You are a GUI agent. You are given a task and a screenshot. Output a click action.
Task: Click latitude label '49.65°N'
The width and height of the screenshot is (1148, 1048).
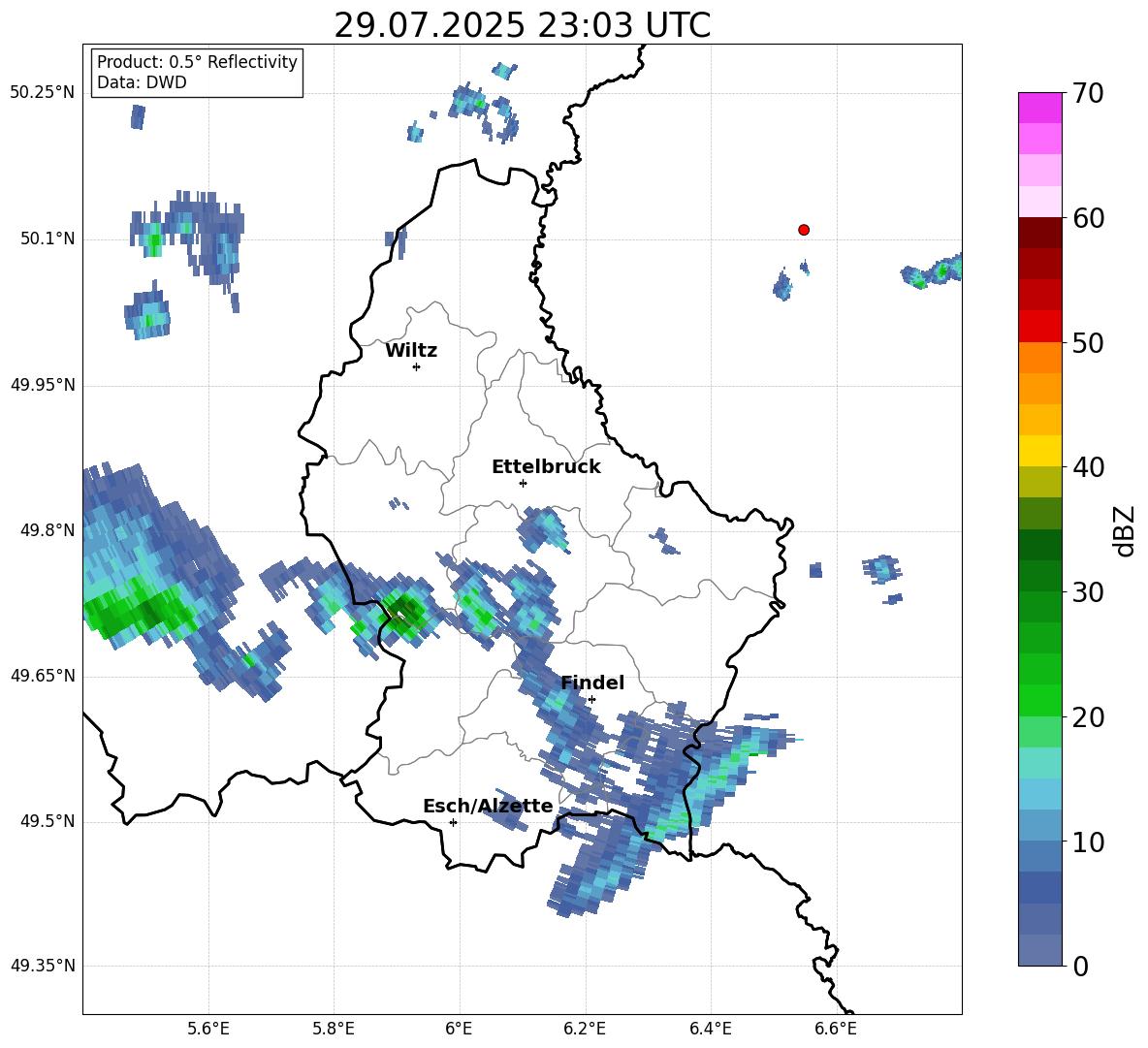tap(43, 676)
